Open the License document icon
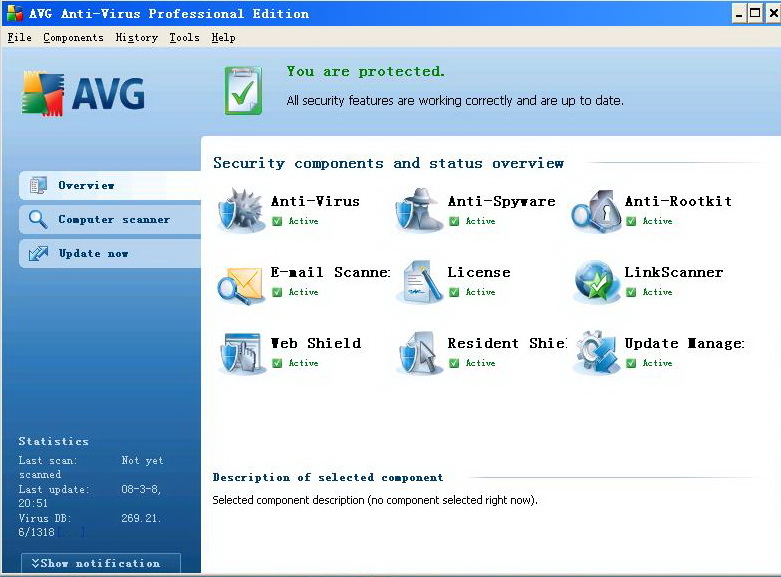Image resolution: width=781 pixels, height=577 pixels. [x=419, y=282]
